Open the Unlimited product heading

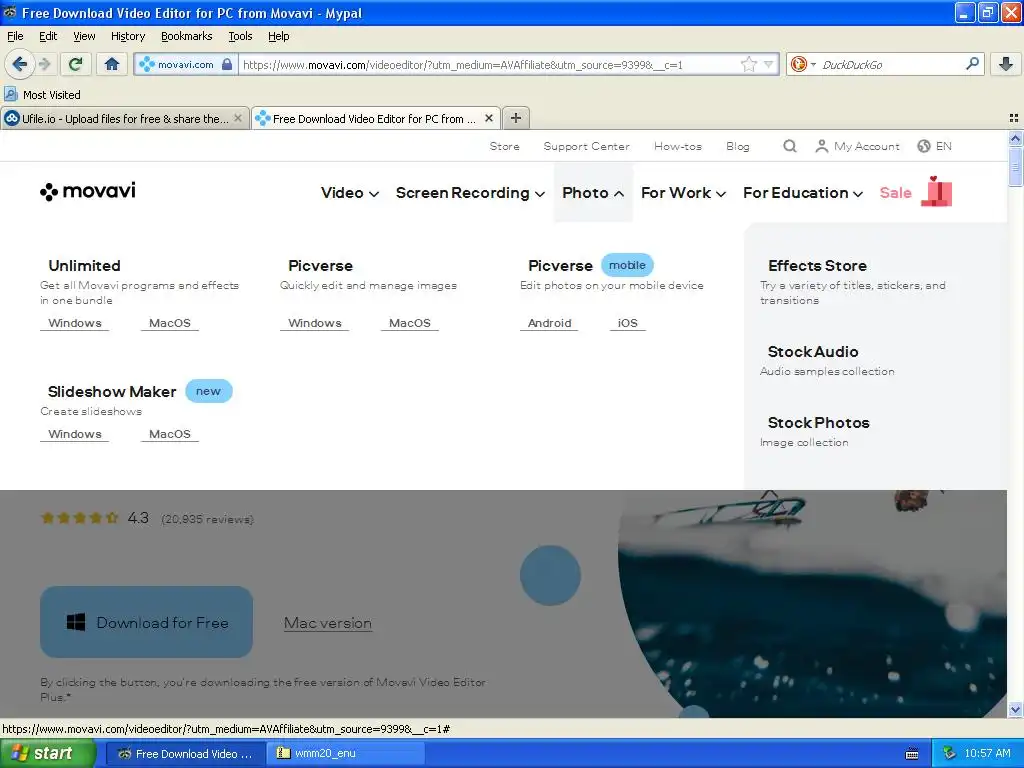coord(84,266)
